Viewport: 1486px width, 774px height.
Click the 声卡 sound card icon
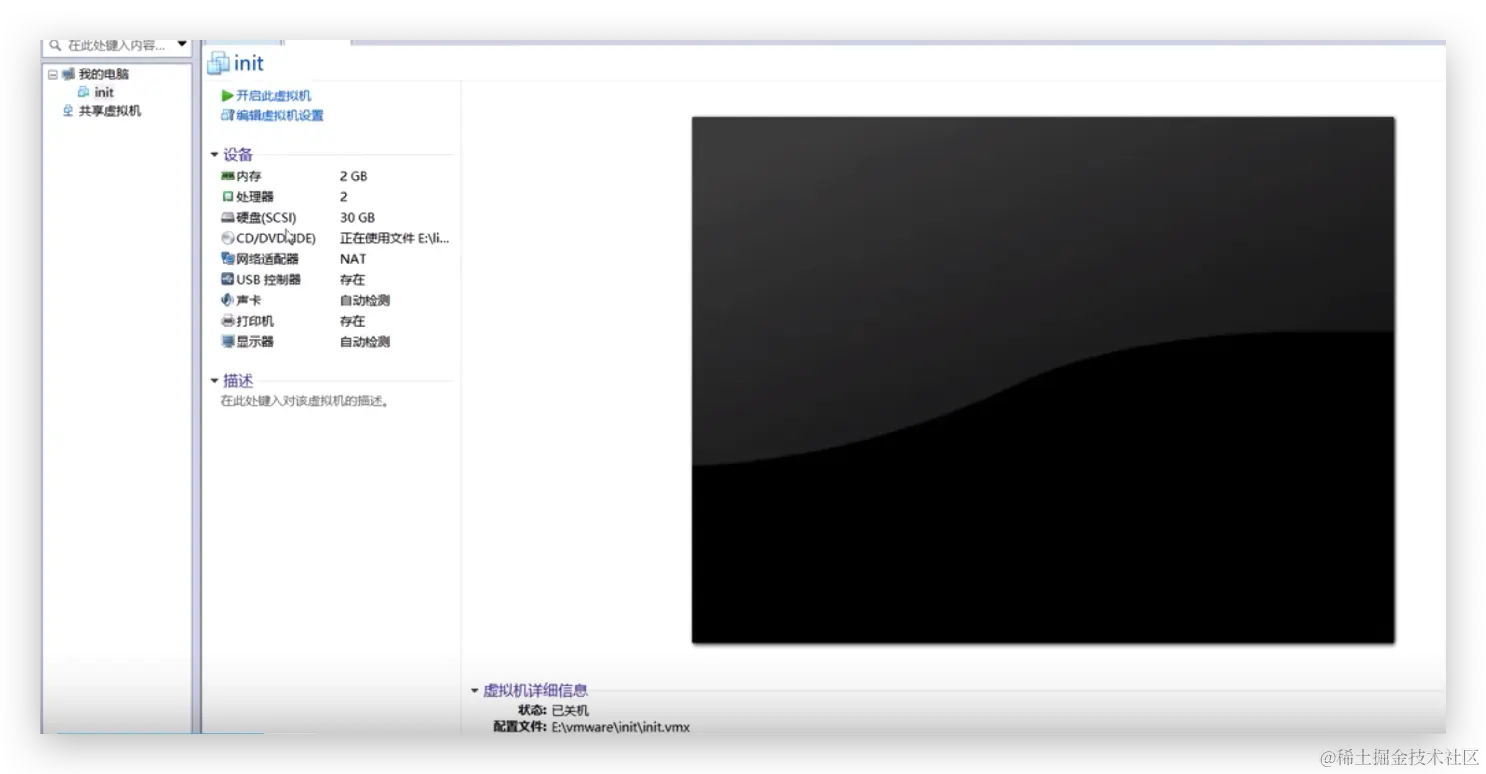tap(228, 300)
